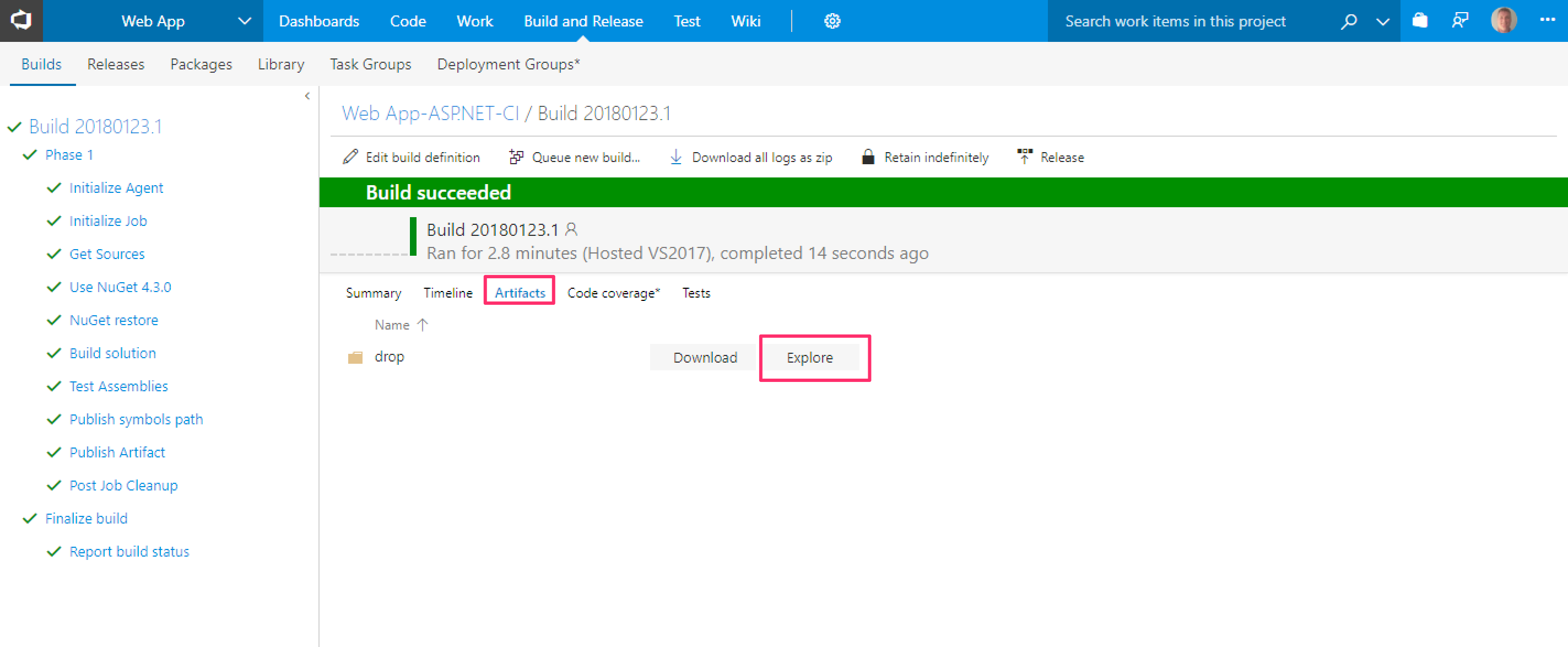Viewport: 1568px width, 647px height.
Task: Expand the Web App project dropdown
Action: click(x=245, y=21)
